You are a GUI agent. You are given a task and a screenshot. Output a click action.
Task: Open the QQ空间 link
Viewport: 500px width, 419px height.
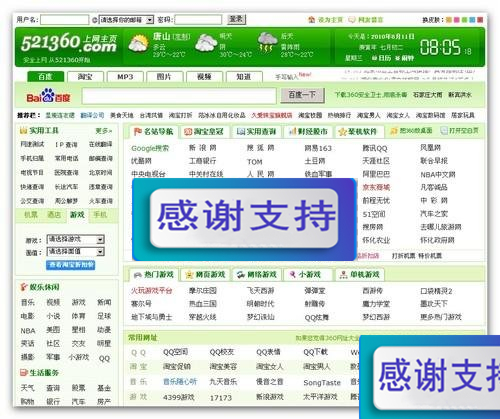click(x=175, y=352)
